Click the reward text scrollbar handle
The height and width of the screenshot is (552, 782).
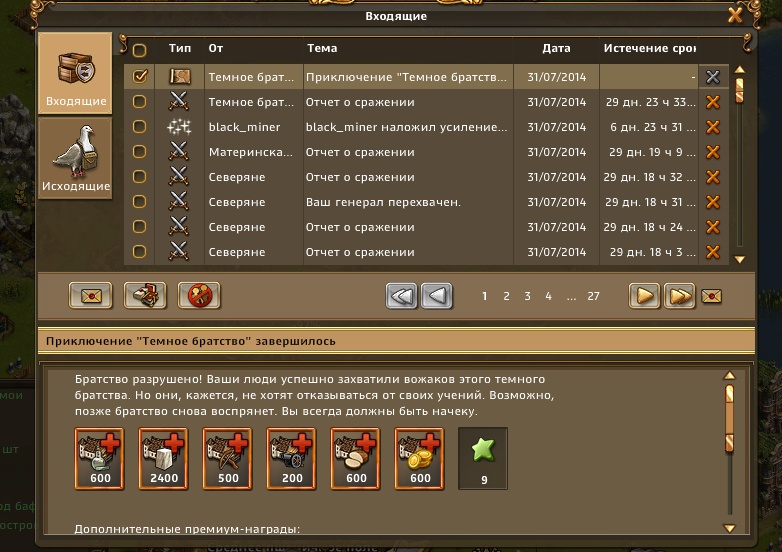coord(729,418)
